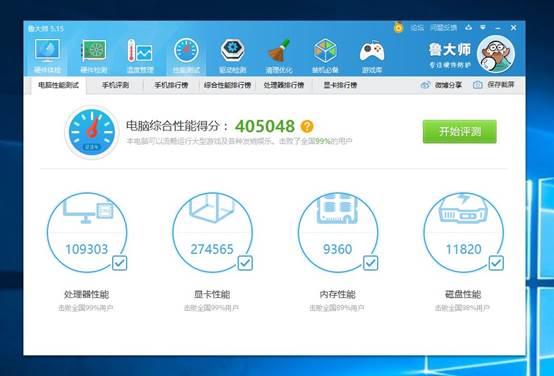Click the processor score 109303
This screenshot has height=376, width=554.
(87, 249)
